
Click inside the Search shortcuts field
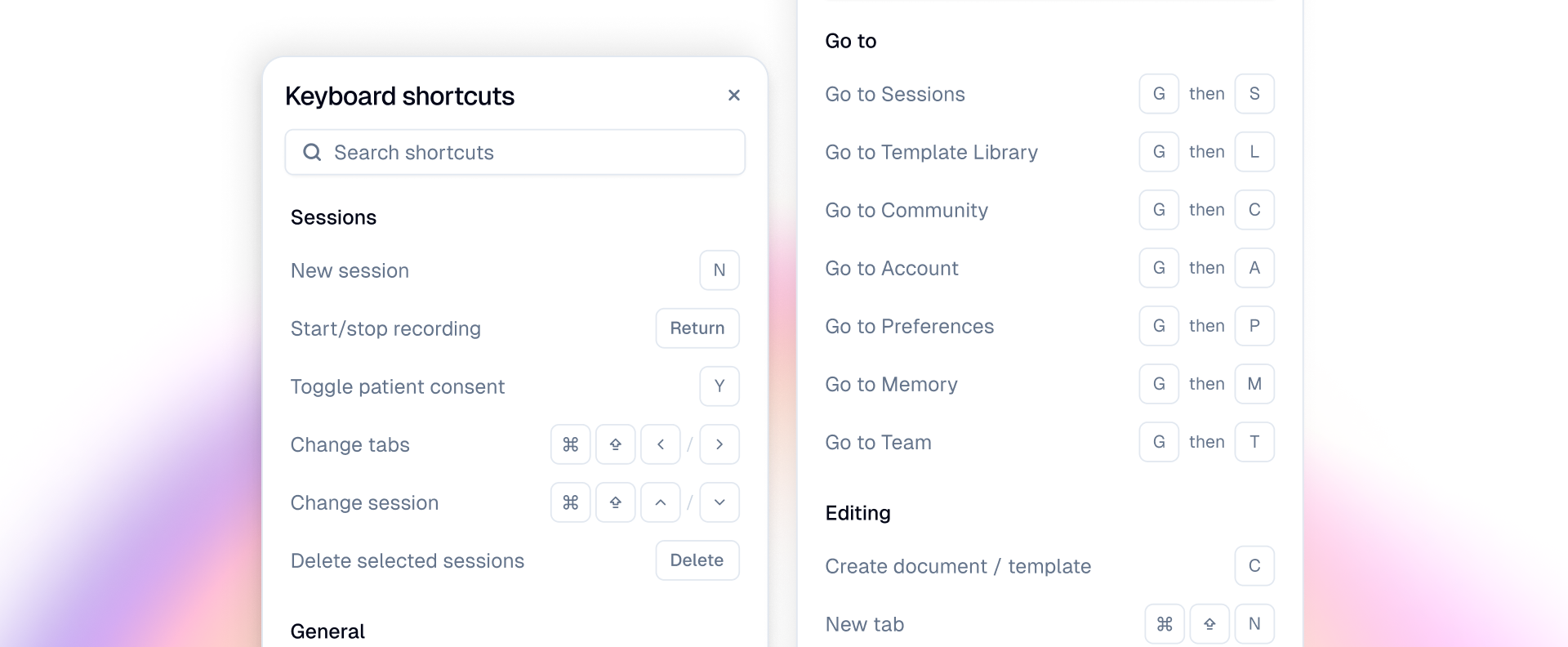(x=514, y=152)
